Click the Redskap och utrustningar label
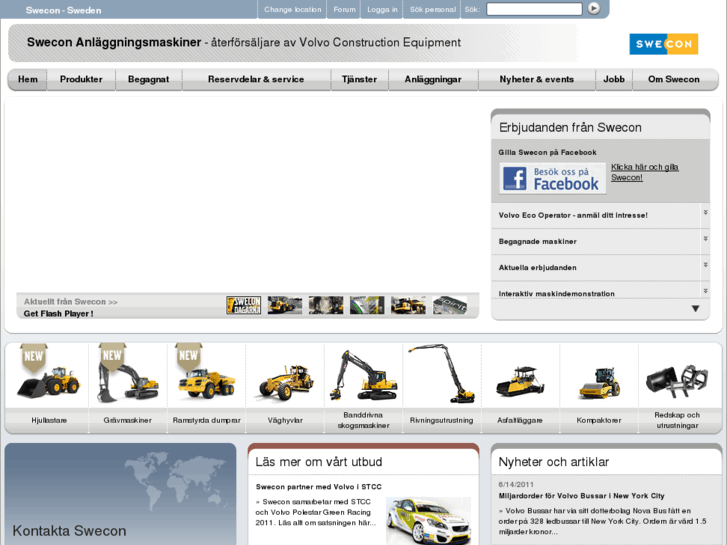Image resolution: width=727 pixels, height=545 pixels. 677,420
